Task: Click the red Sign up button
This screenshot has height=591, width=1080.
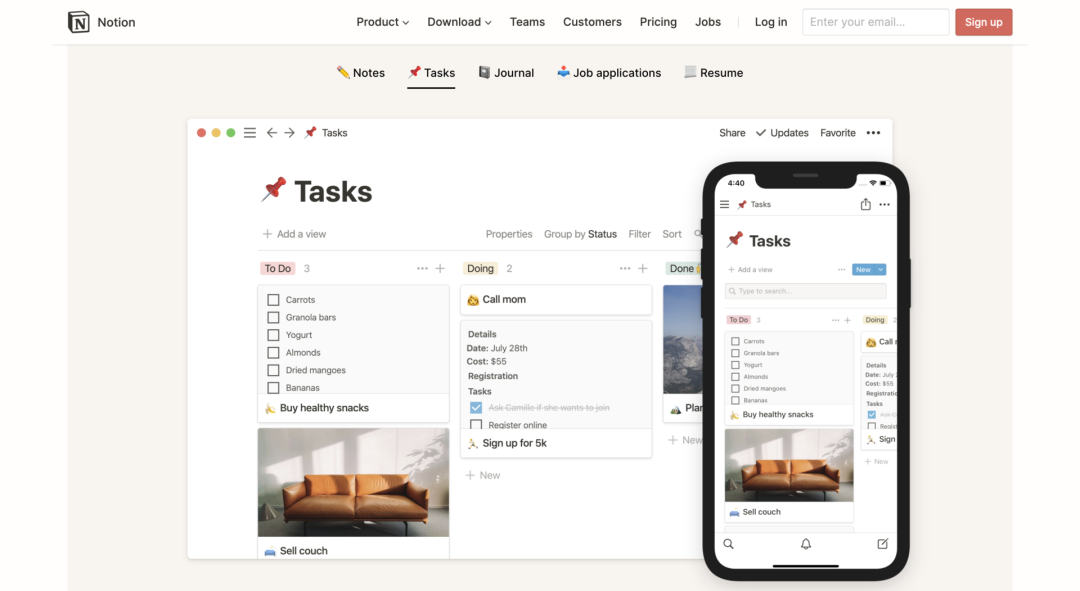Action: coord(984,22)
